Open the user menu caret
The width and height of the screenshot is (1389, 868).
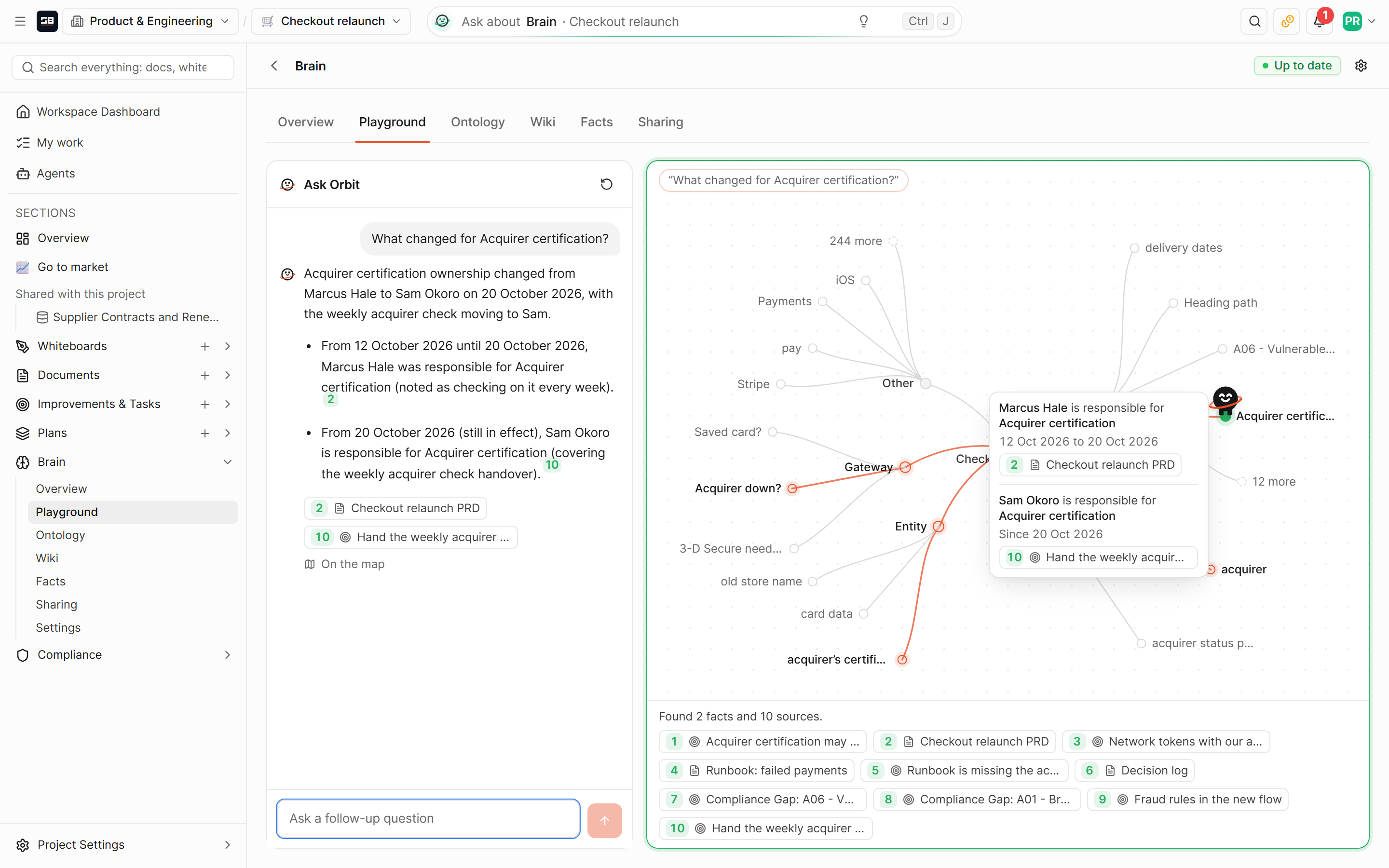(1372, 21)
